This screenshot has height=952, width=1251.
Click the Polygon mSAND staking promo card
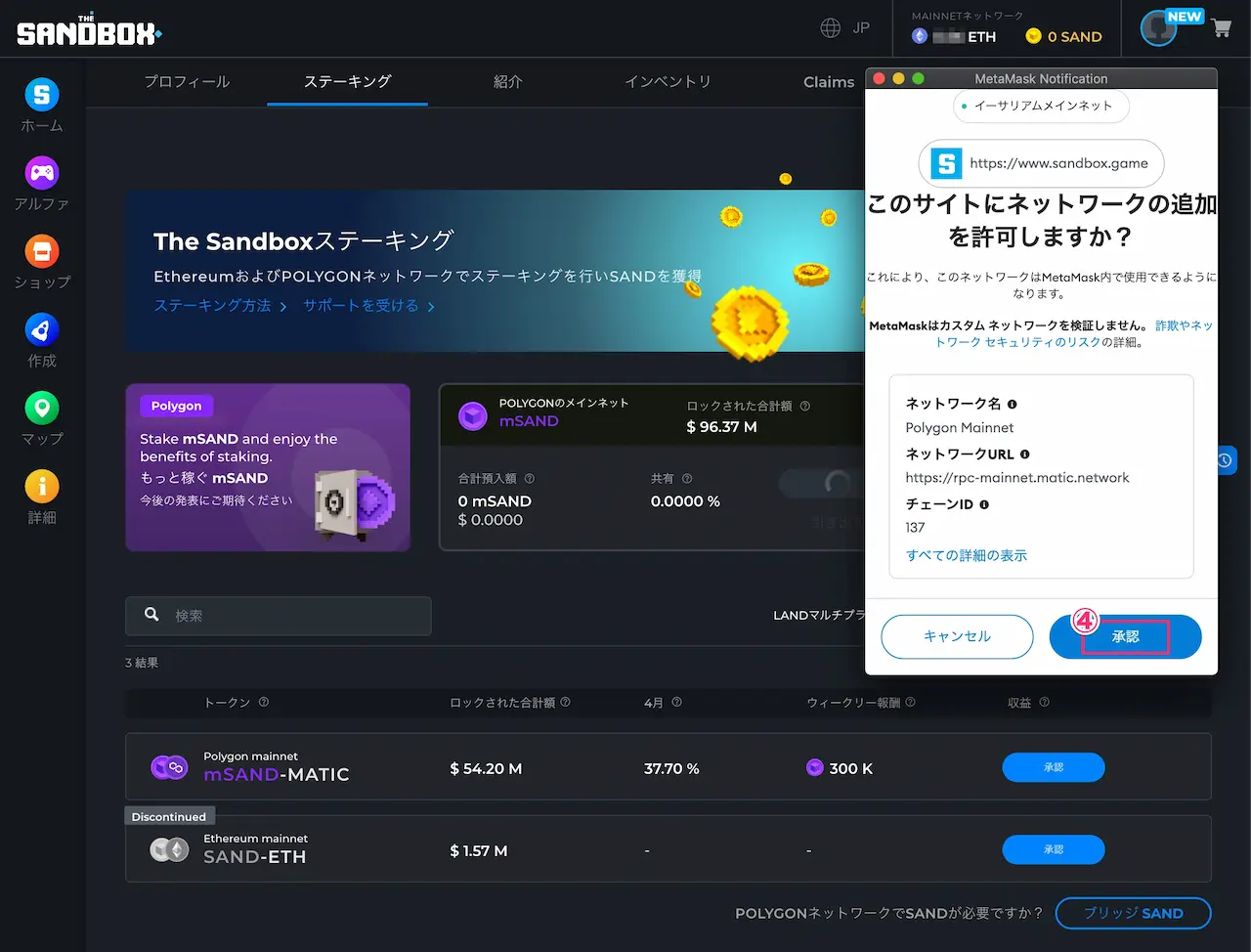268,467
